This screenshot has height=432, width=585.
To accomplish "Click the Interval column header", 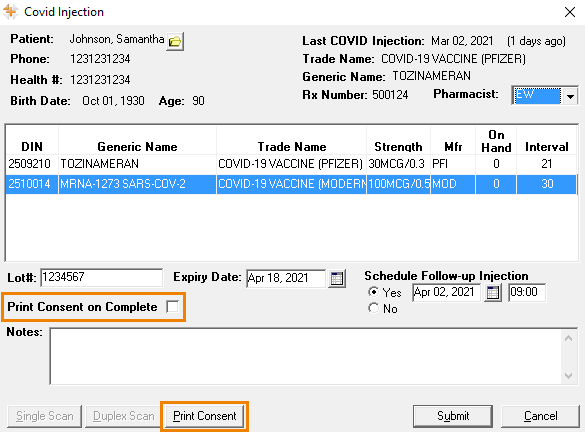I will 547,146.
